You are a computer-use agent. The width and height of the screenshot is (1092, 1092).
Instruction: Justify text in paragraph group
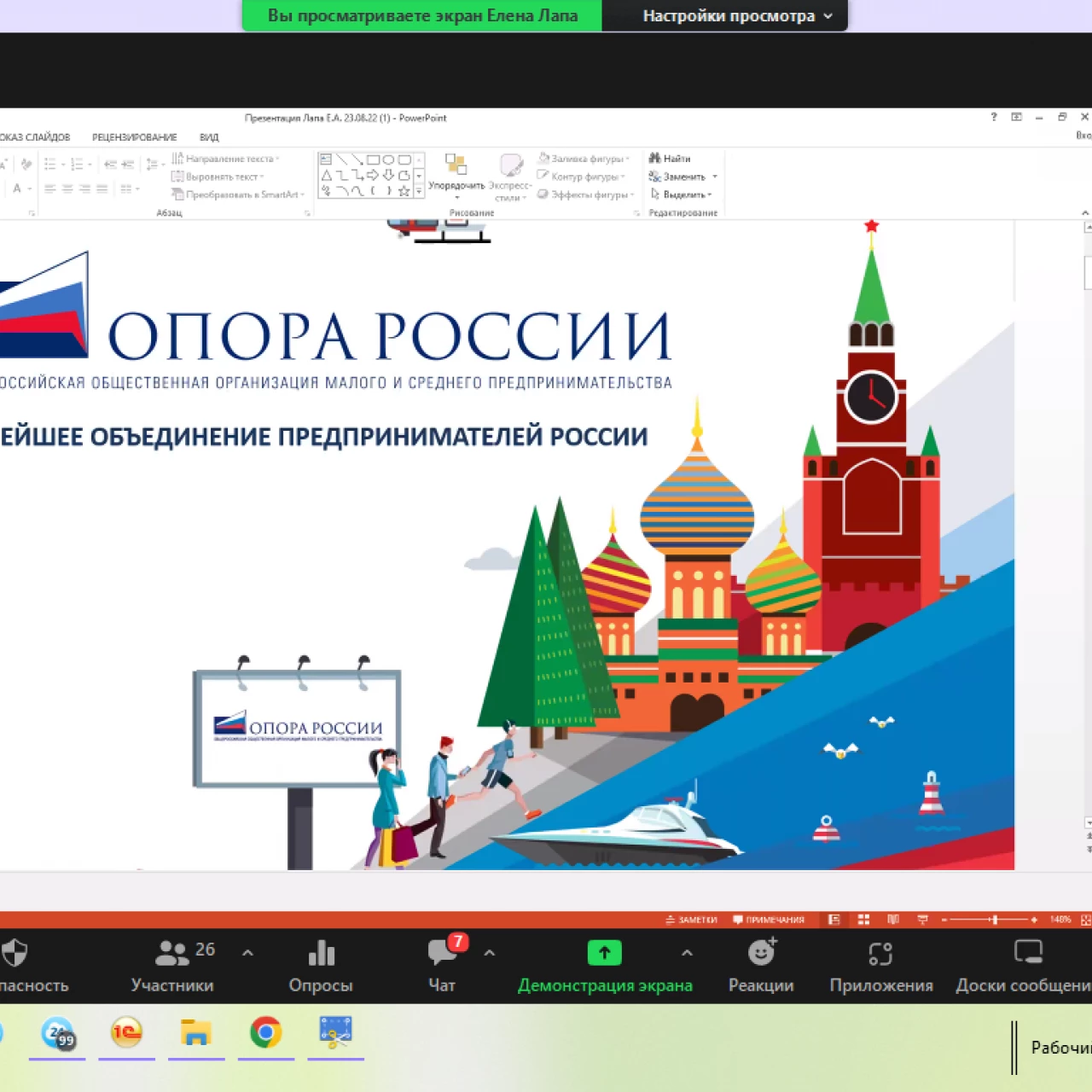click(x=102, y=189)
